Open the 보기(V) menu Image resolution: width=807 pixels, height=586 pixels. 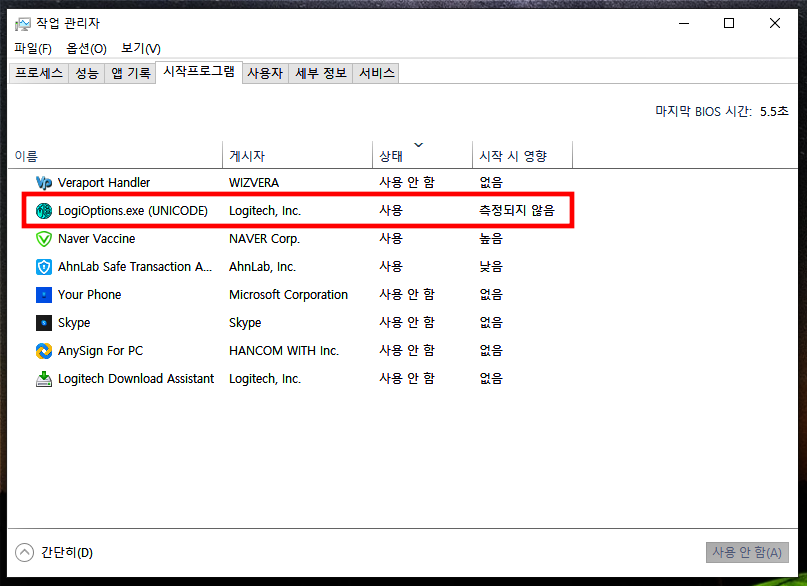click(141, 48)
